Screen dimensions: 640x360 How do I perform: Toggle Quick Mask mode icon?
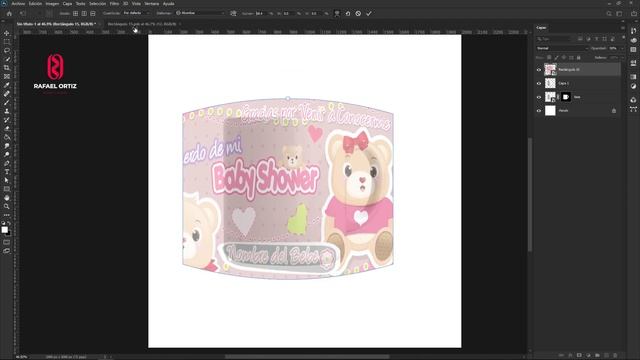(x=7, y=242)
